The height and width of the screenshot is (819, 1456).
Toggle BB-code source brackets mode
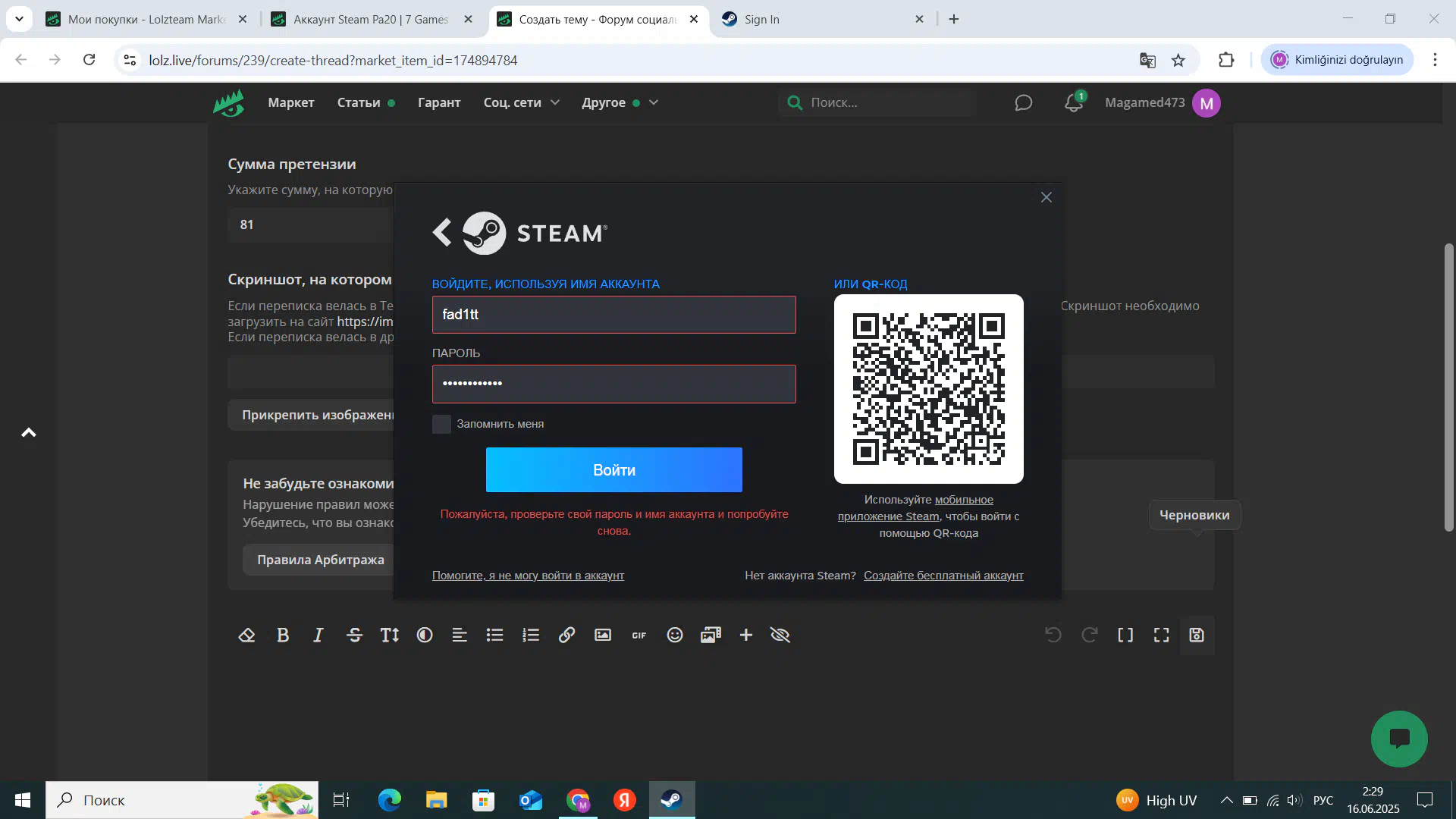coord(1125,635)
